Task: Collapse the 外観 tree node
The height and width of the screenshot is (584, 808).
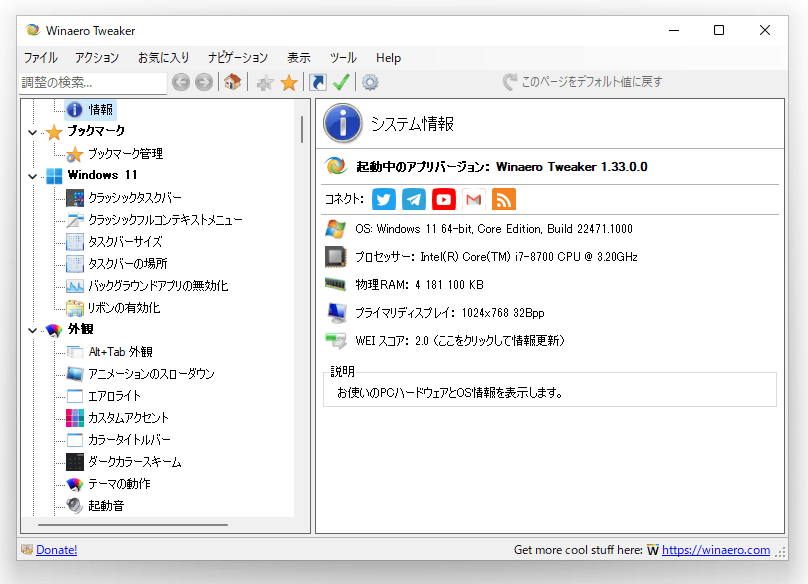Action: click(x=32, y=330)
